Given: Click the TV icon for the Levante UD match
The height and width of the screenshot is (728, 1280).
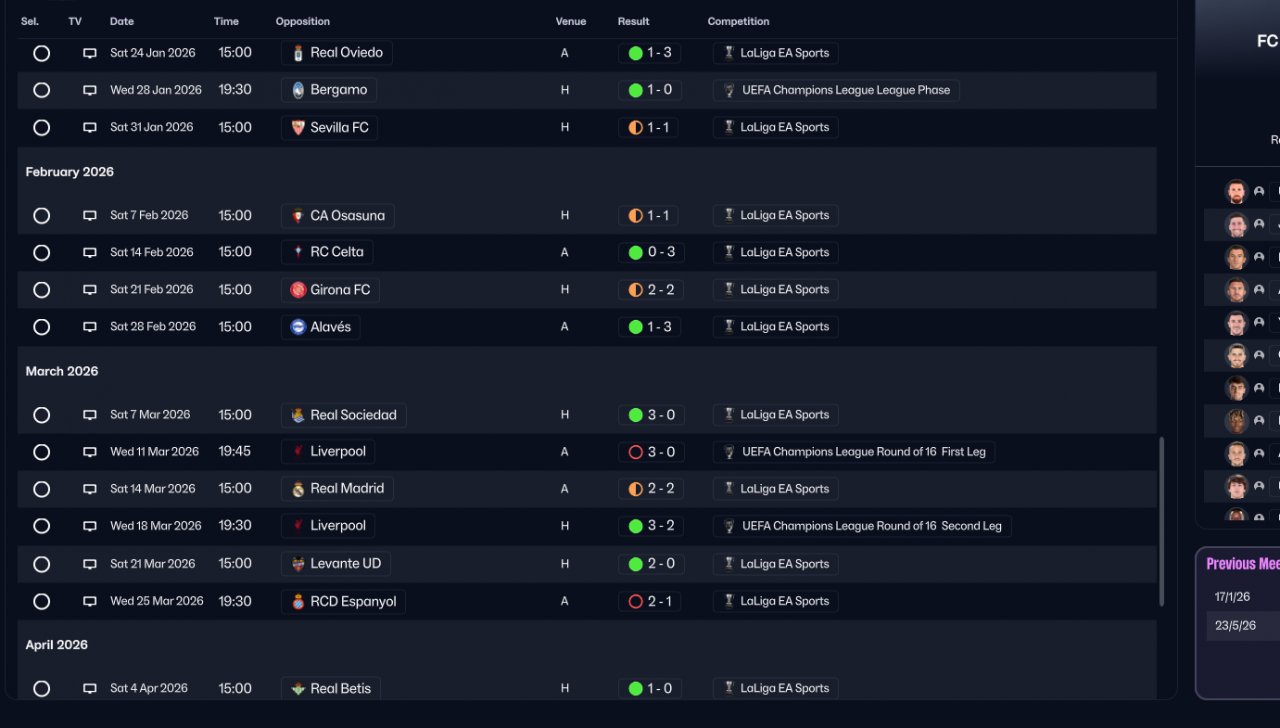Looking at the screenshot, I should point(90,564).
